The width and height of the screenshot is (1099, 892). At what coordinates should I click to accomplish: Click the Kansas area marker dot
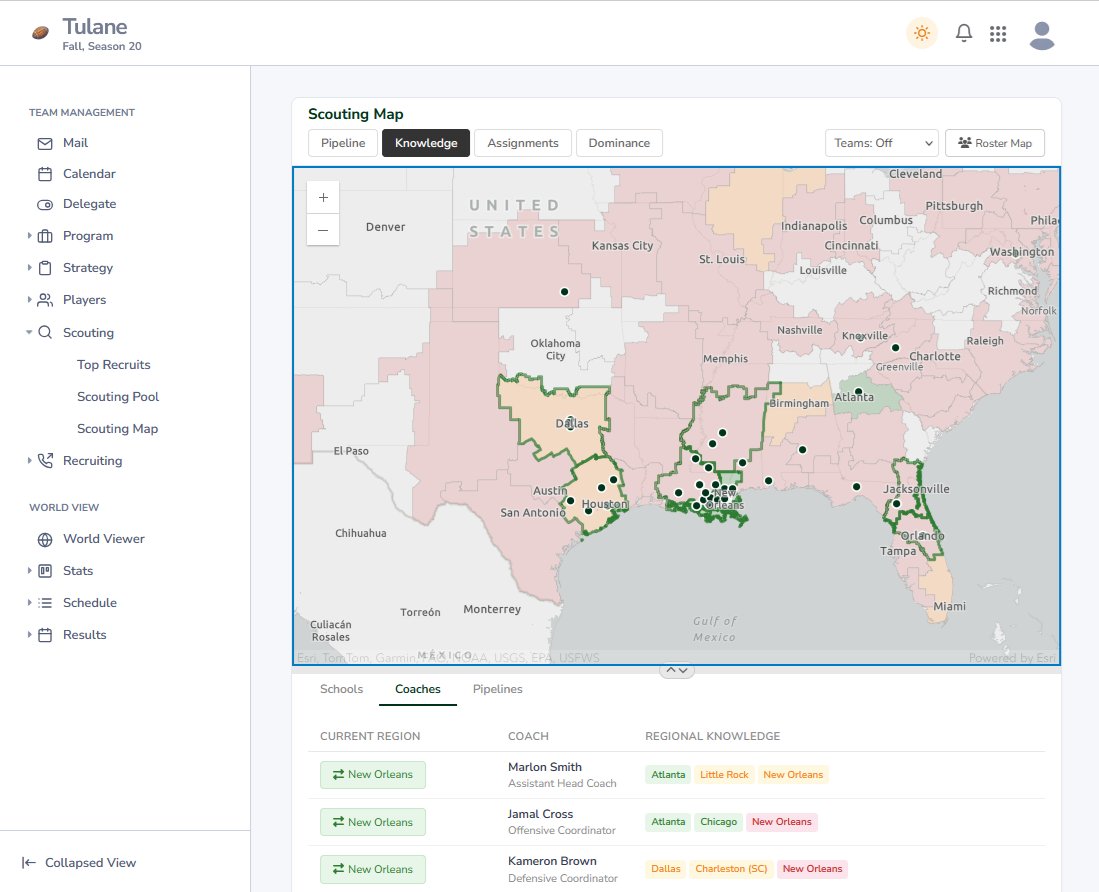[x=564, y=291]
